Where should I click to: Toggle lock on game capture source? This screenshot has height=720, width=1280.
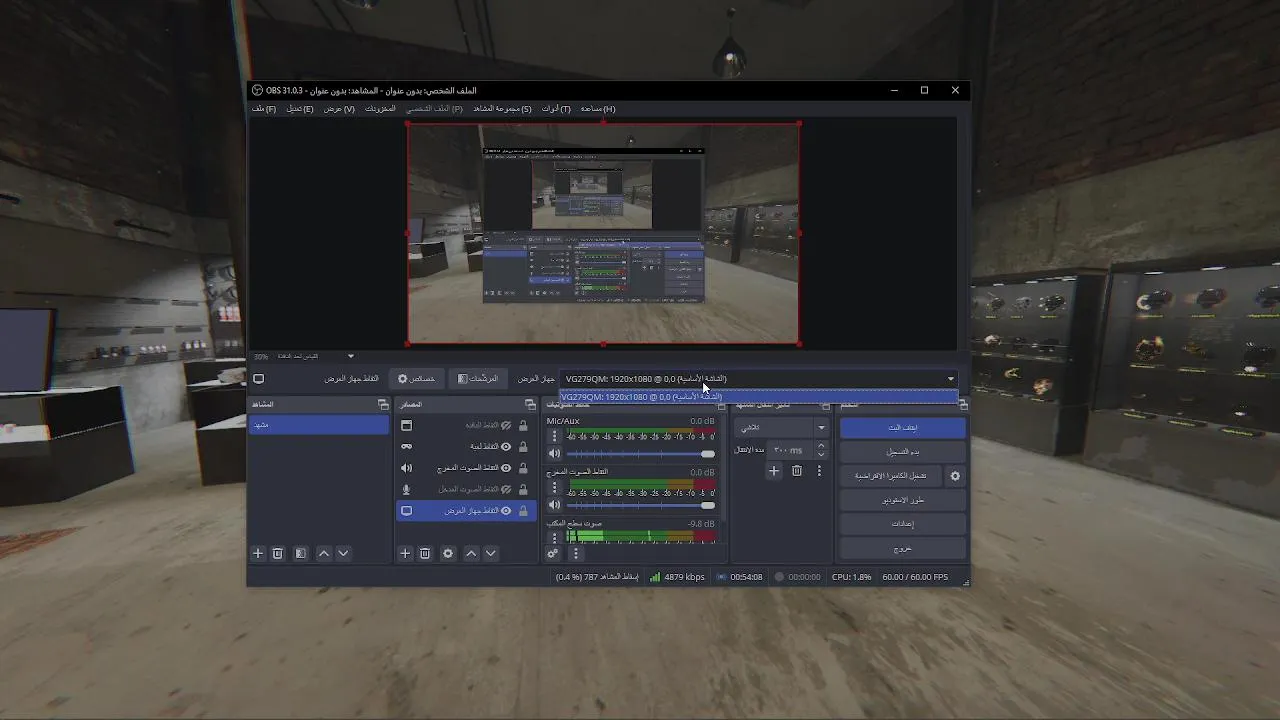[523, 446]
